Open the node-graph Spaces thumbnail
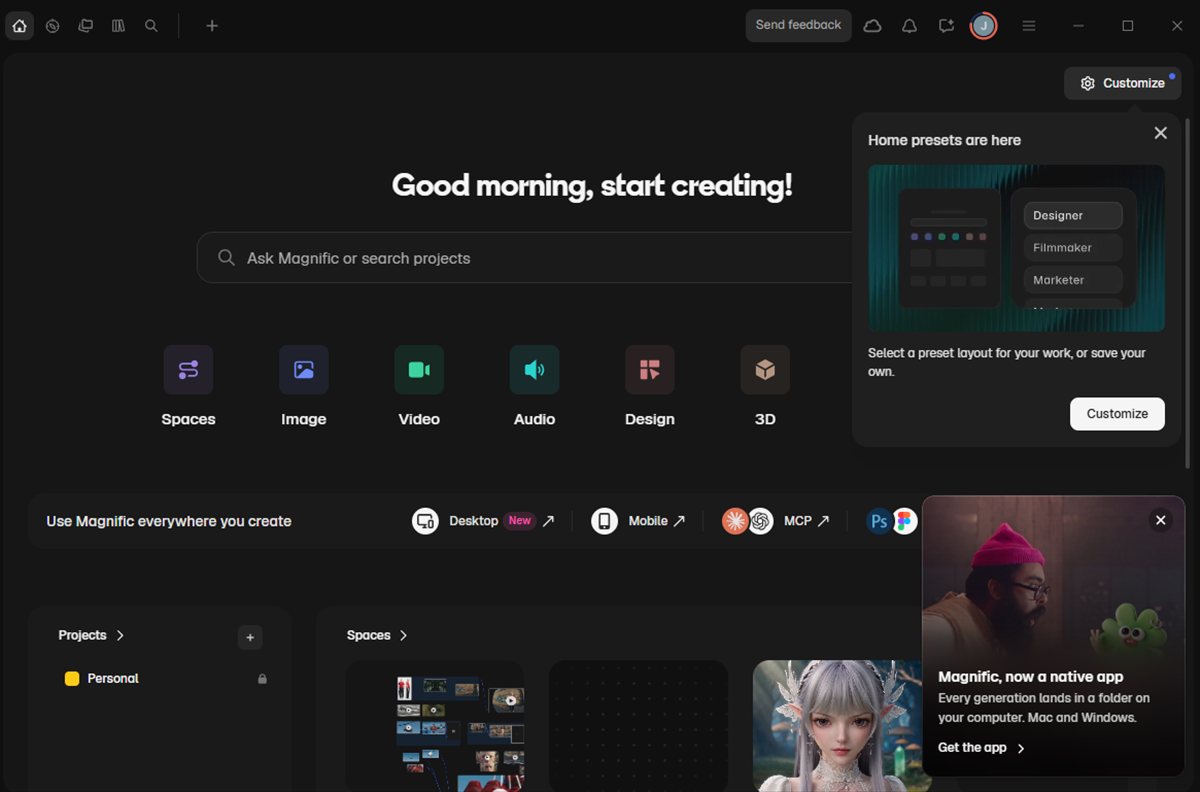 tap(435, 726)
